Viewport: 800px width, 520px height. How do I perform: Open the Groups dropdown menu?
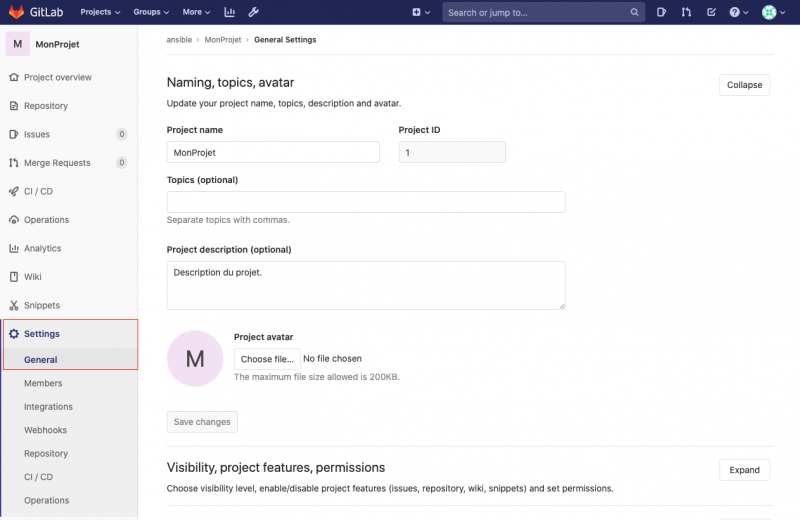[x=151, y=12]
